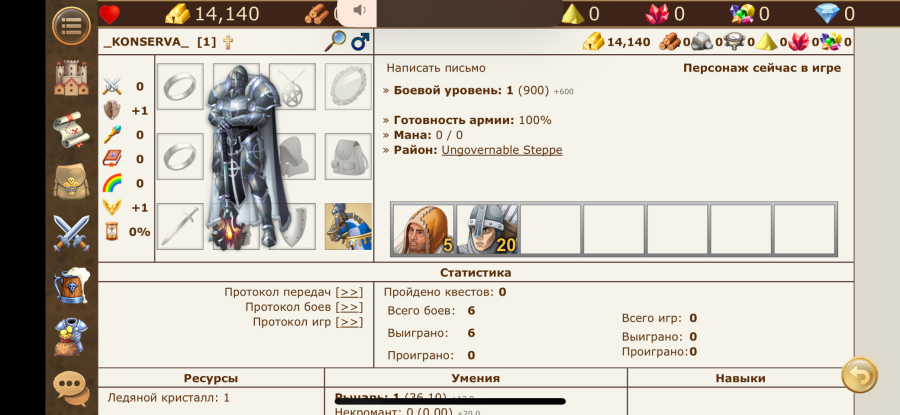The height and width of the screenshot is (415, 900).
Task: Click Написать письмо link
Action: coord(436,68)
